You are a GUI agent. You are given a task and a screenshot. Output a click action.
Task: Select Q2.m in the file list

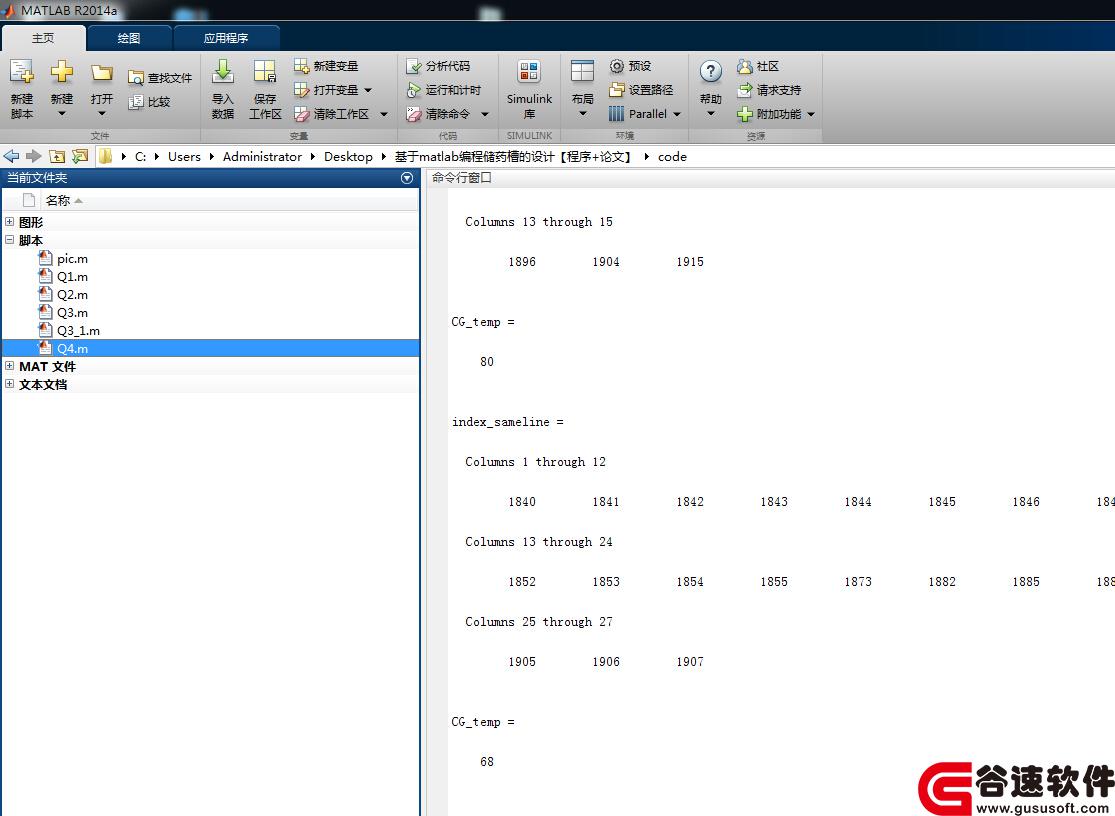tap(72, 294)
